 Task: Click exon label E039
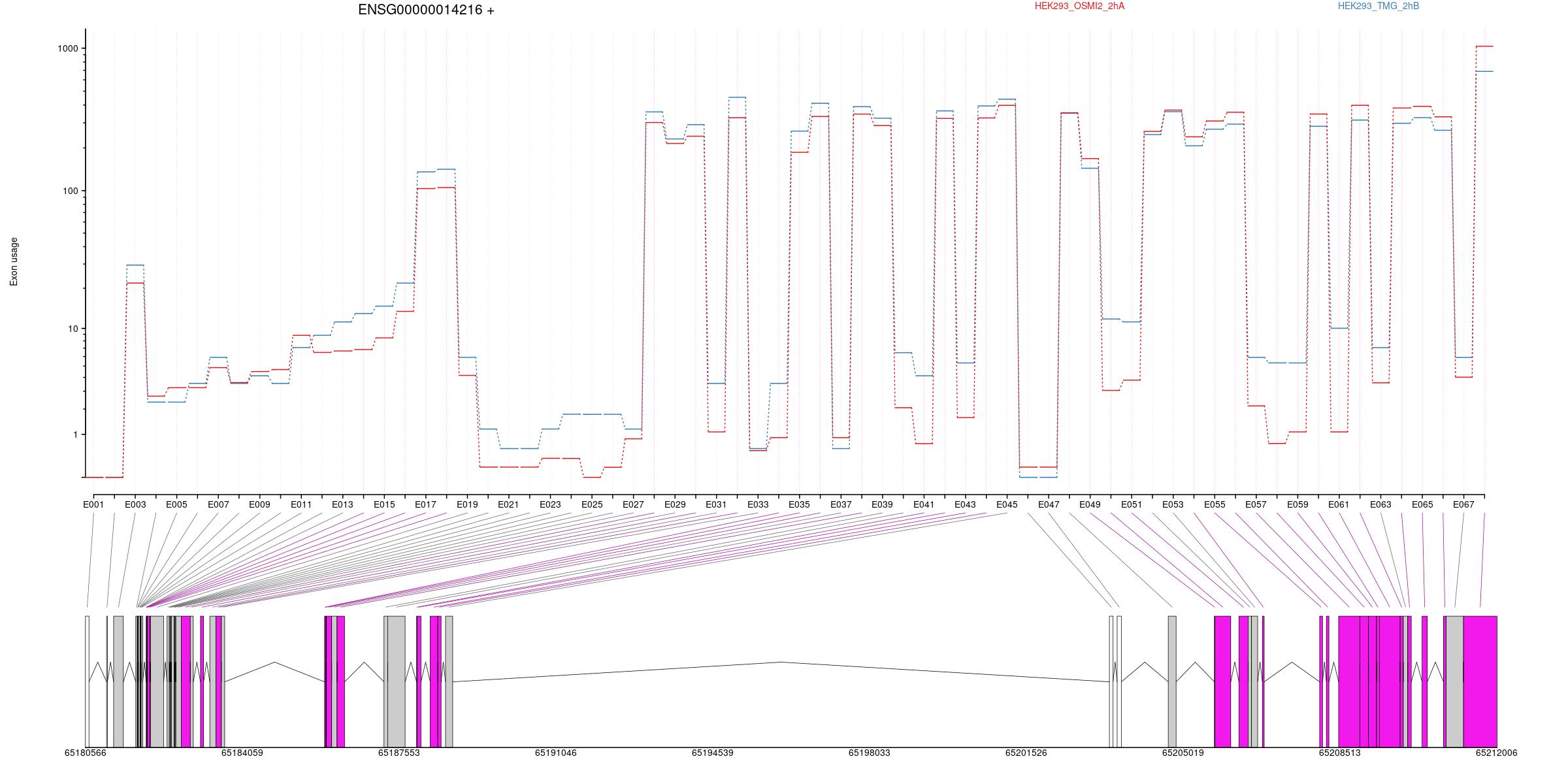[x=882, y=504]
